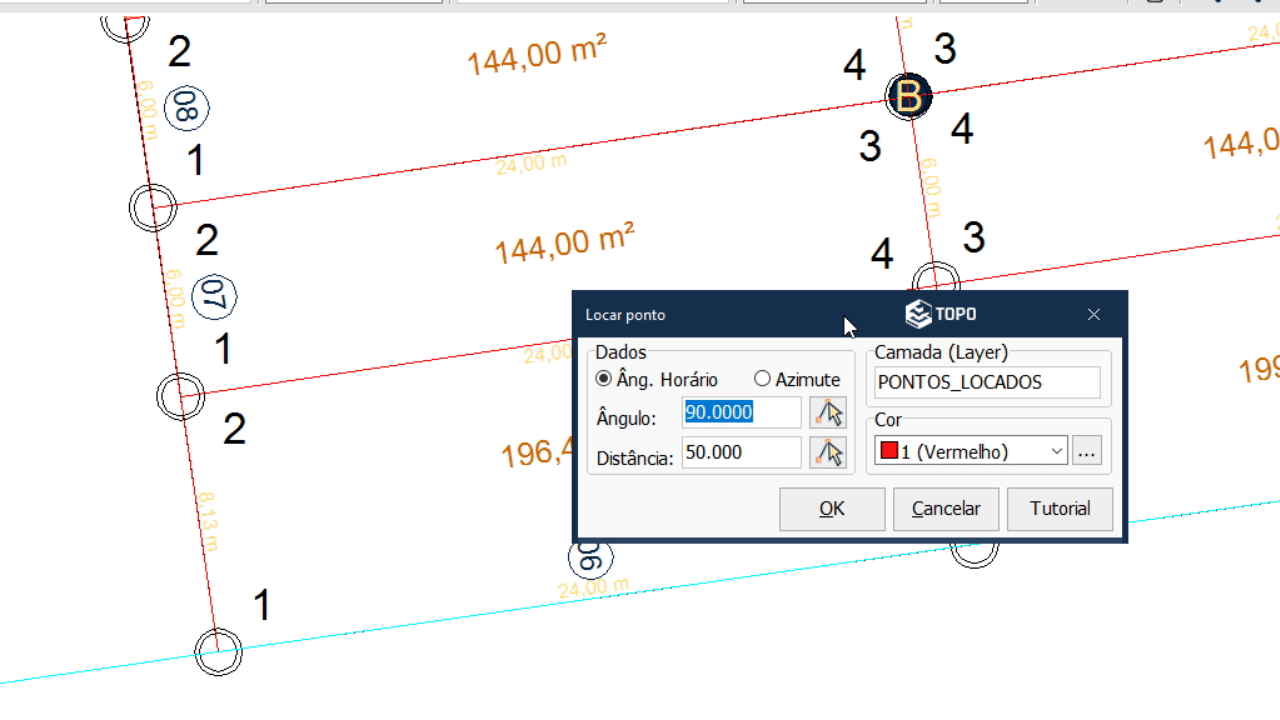Click the Camada layer name field
This screenshot has height=720, width=1280.
987,382
